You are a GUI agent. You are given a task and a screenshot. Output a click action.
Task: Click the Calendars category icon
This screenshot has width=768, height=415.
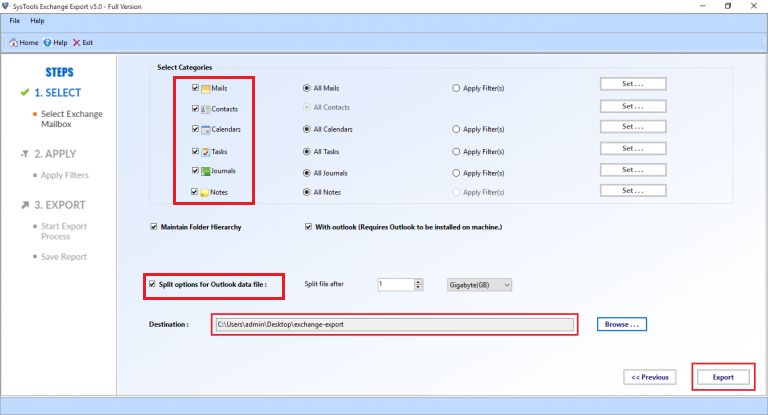pyautogui.click(x=206, y=130)
